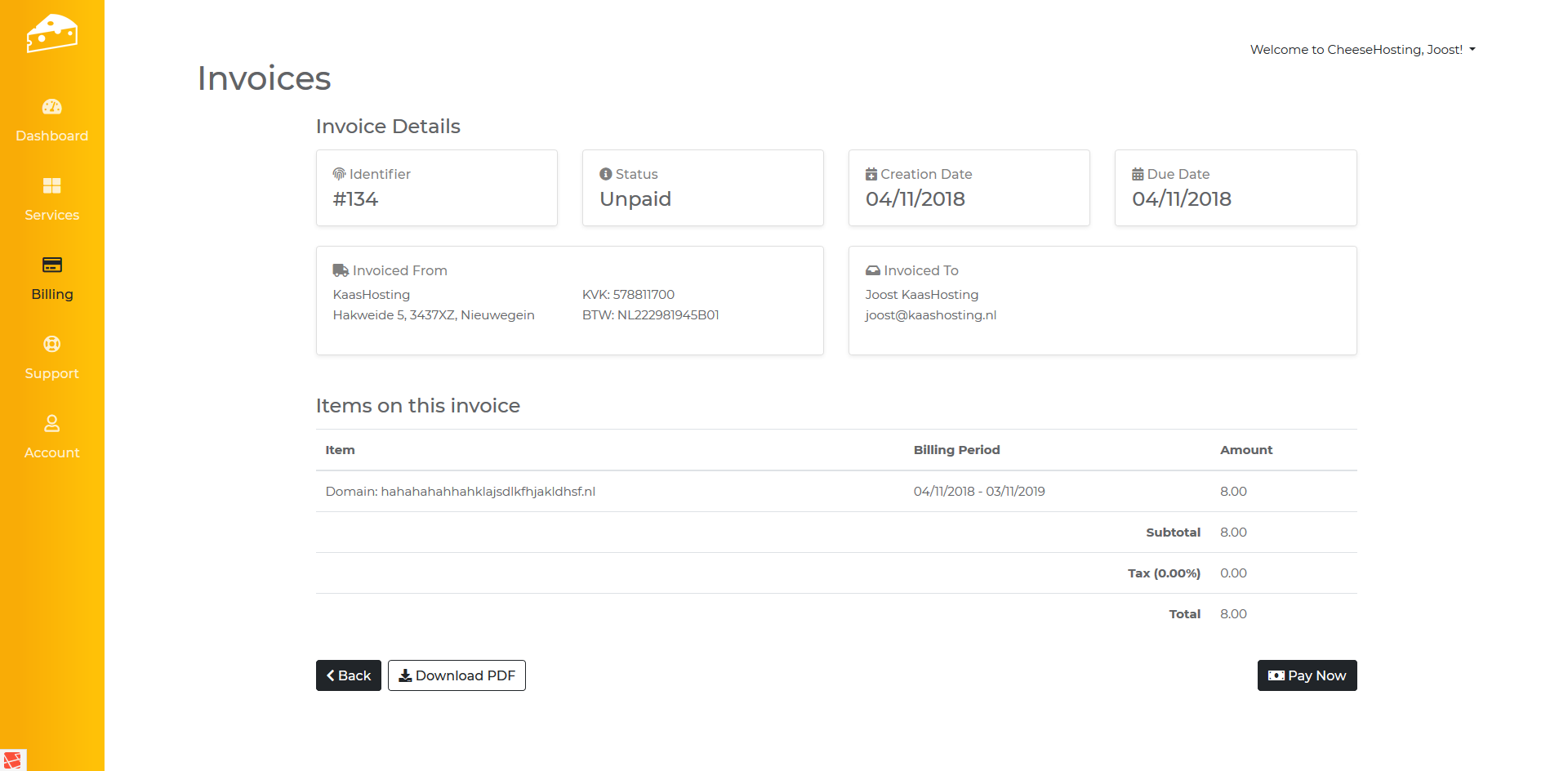Select the Support menu label
1568x771 pixels.
(51, 373)
